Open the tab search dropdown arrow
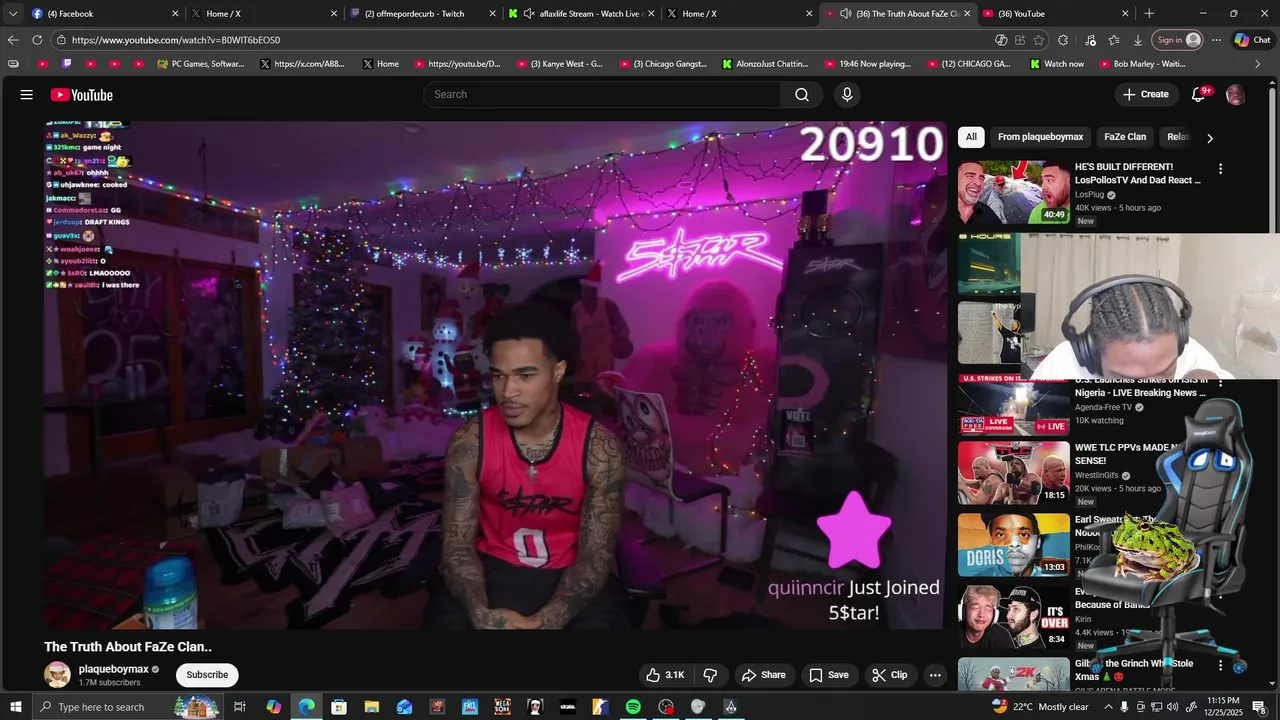The height and width of the screenshot is (720, 1280). (13, 14)
